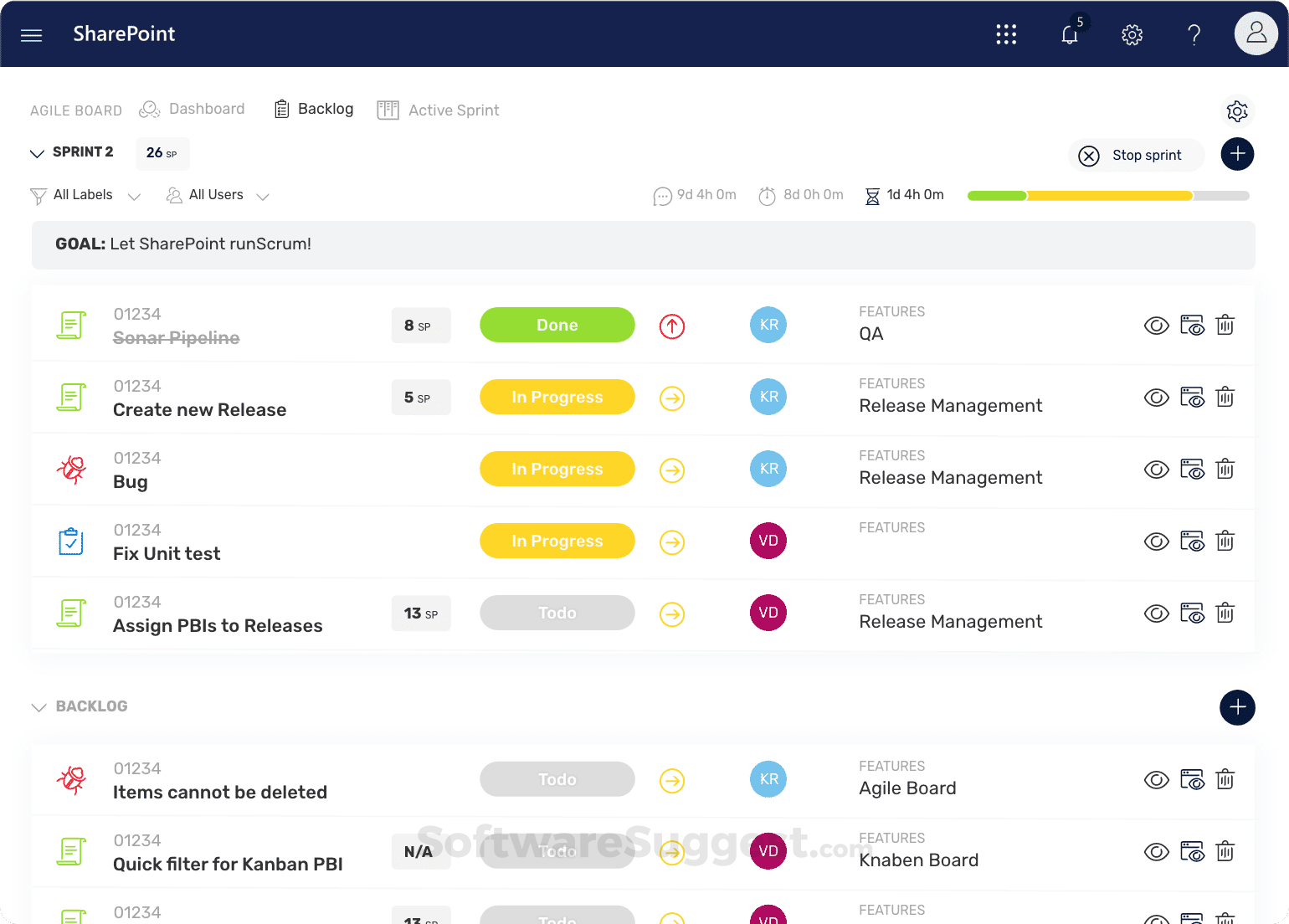Open preview window for Bug item
Viewport: 1289px width, 924px height.
[1192, 469]
